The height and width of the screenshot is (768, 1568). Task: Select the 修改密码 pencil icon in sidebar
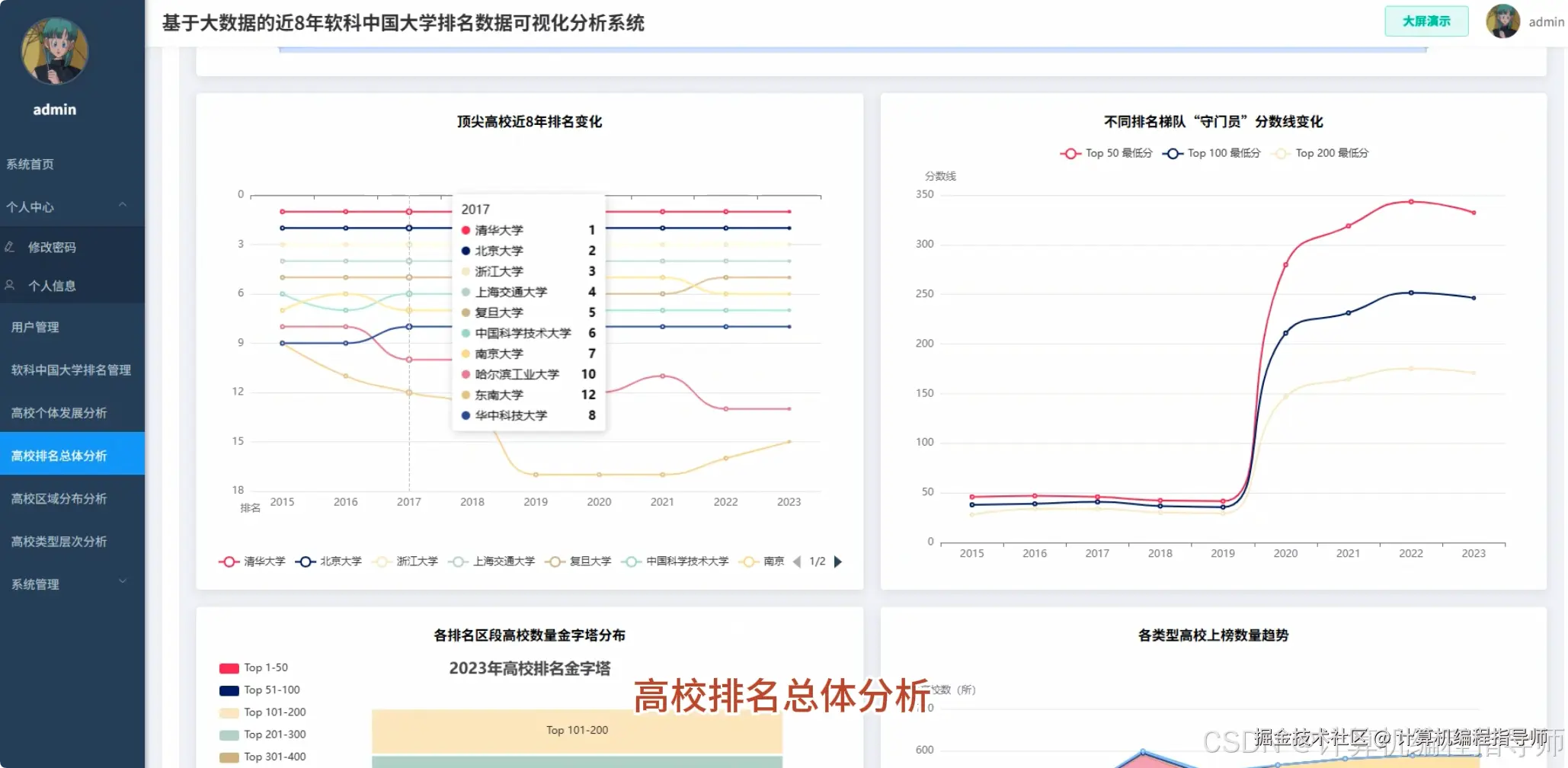(11, 247)
